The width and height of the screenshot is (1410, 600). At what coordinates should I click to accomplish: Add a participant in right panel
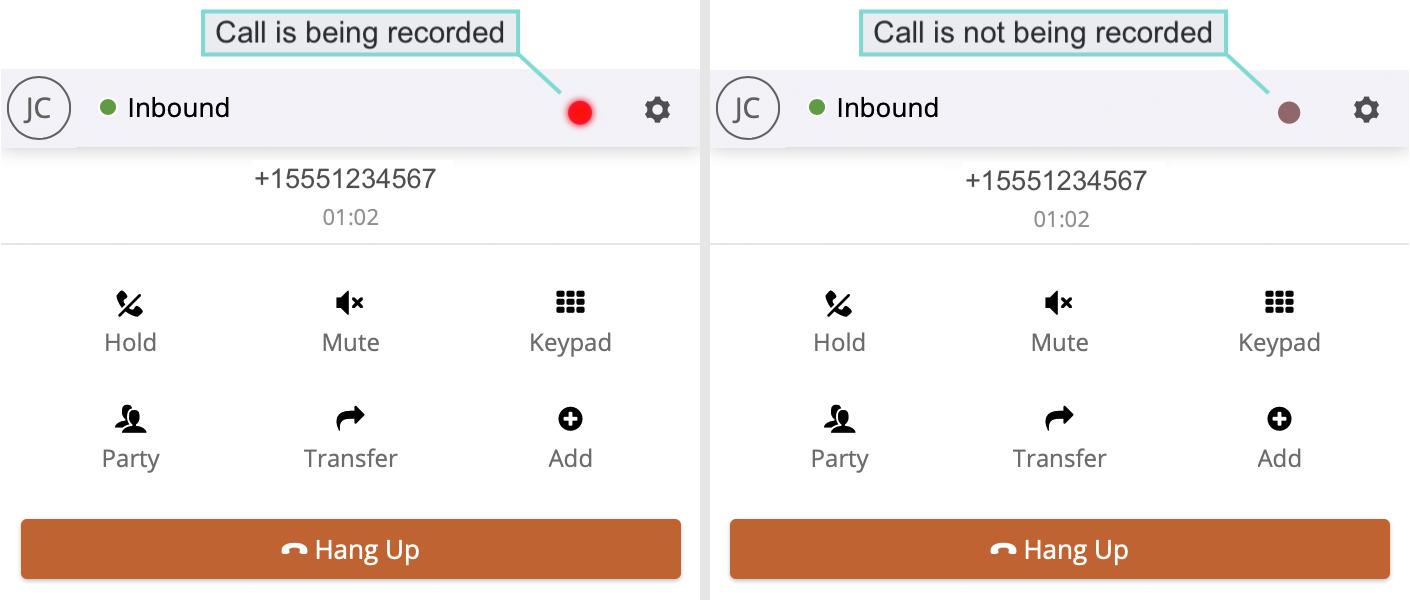[x=1279, y=419]
